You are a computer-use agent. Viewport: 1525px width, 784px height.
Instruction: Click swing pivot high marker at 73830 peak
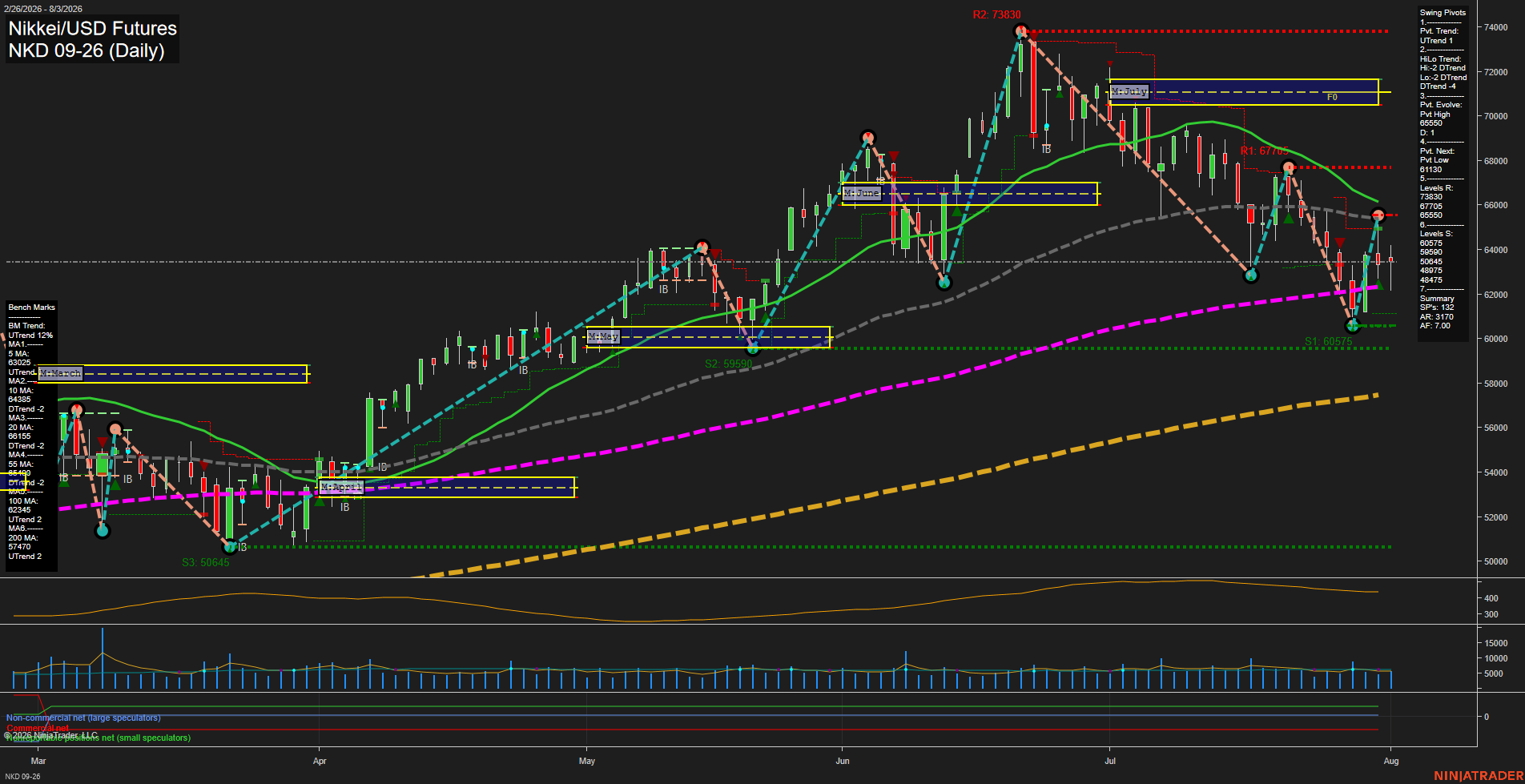tap(1020, 31)
